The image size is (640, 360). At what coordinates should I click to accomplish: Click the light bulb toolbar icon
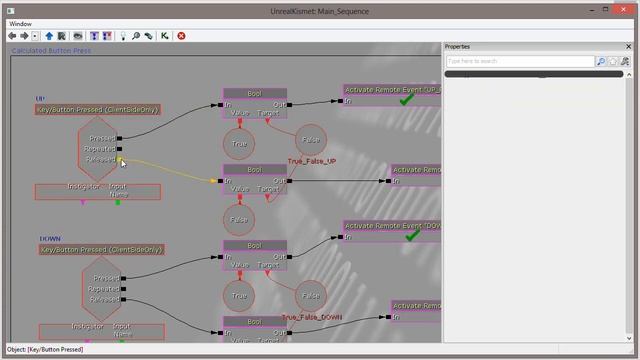[x=123, y=36]
